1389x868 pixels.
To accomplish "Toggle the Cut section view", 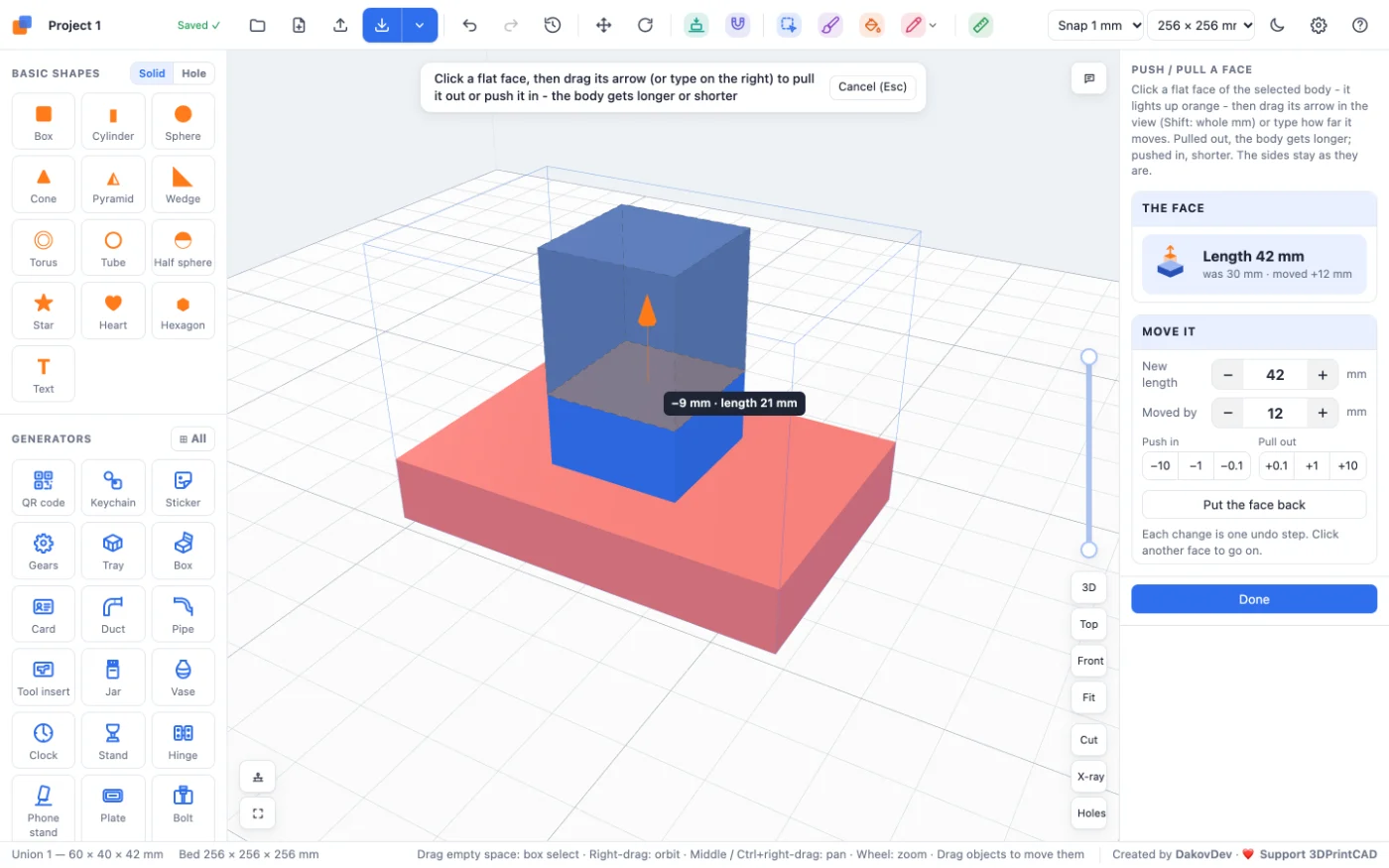I will (1089, 740).
